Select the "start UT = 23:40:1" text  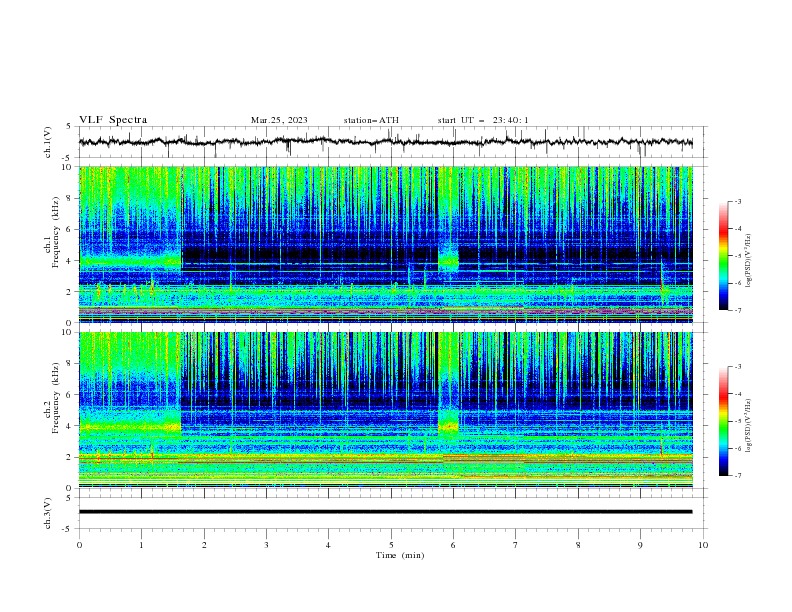483,120
